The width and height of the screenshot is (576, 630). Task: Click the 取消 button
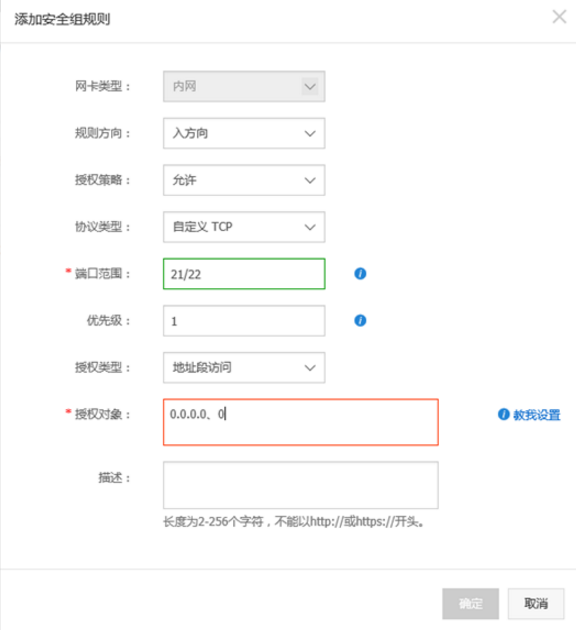pos(536,604)
